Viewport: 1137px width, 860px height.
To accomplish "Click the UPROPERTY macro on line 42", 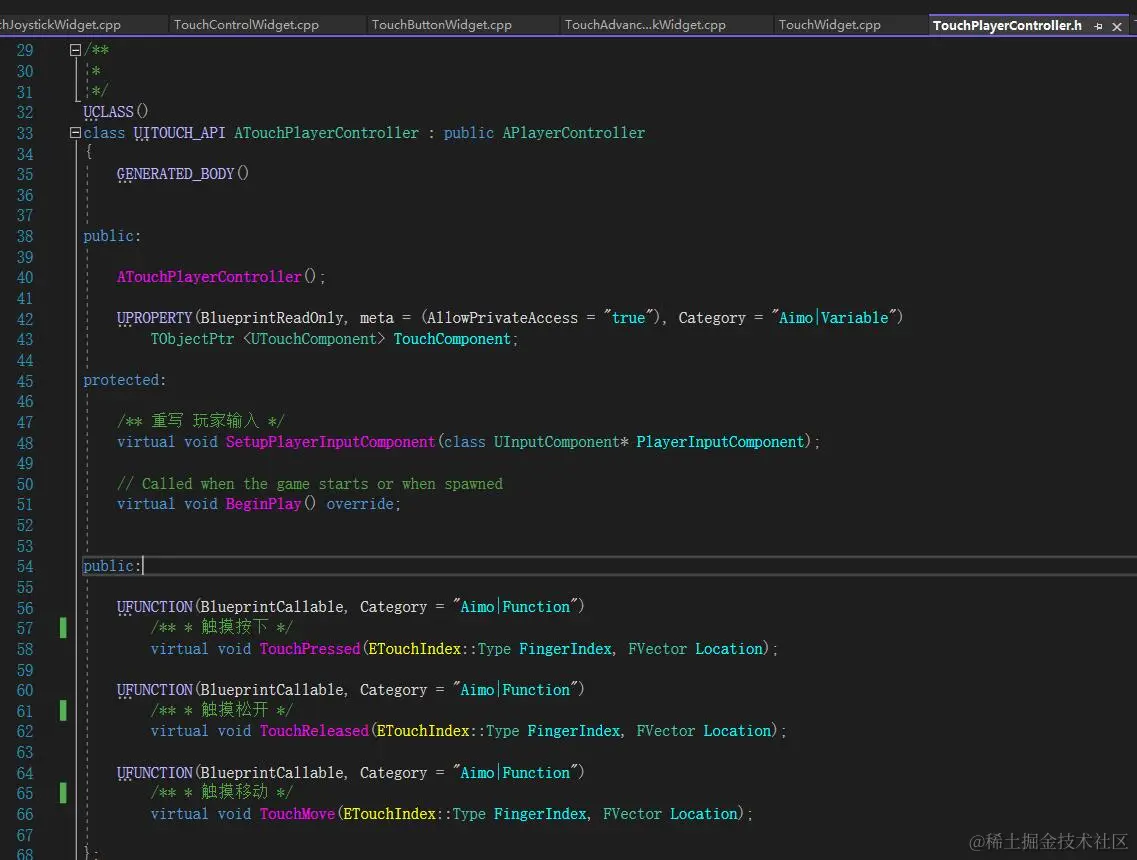I will [154, 318].
